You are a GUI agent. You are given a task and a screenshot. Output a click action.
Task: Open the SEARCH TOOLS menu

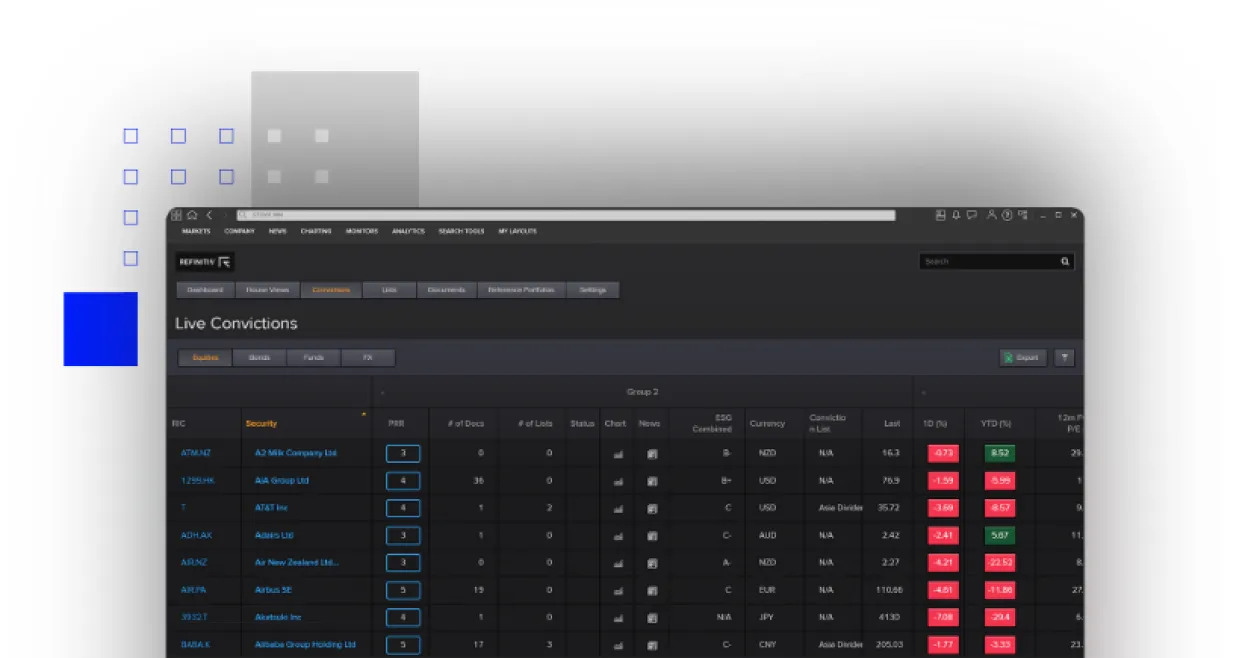[x=461, y=231]
